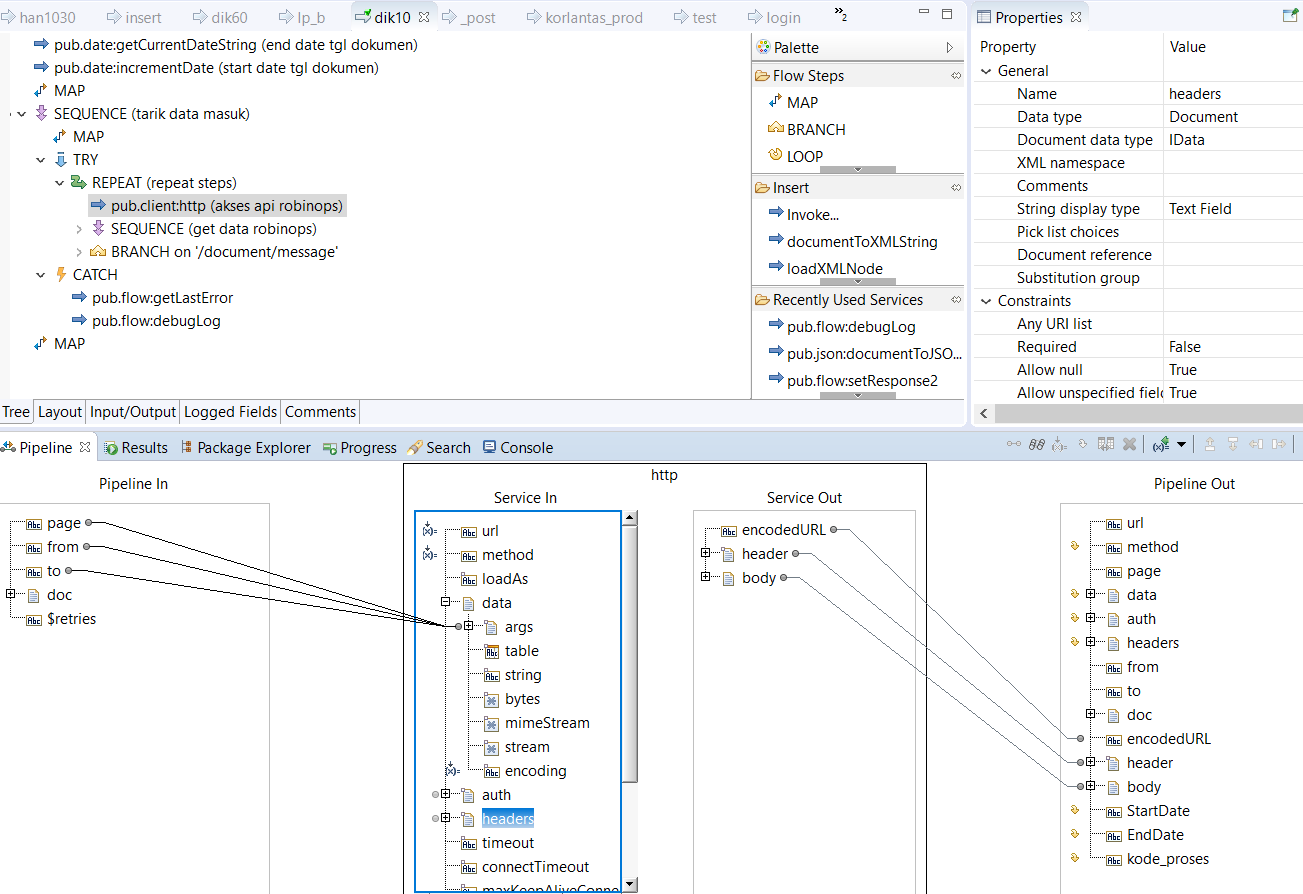The height and width of the screenshot is (894, 1303).
Task: Click the Map Links chain icon in Pipeline toolbar
Action: point(1037,445)
